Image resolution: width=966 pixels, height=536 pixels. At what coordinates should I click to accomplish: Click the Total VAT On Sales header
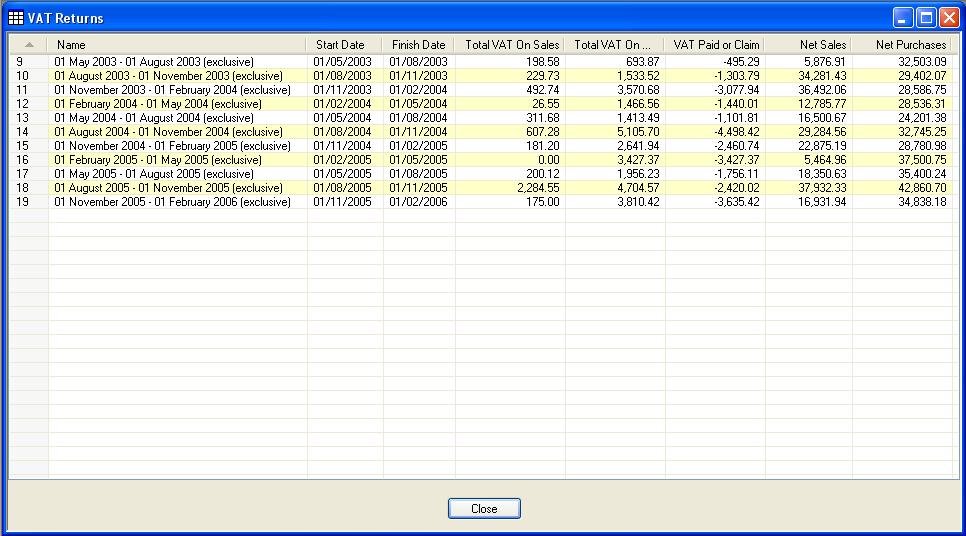(512, 45)
